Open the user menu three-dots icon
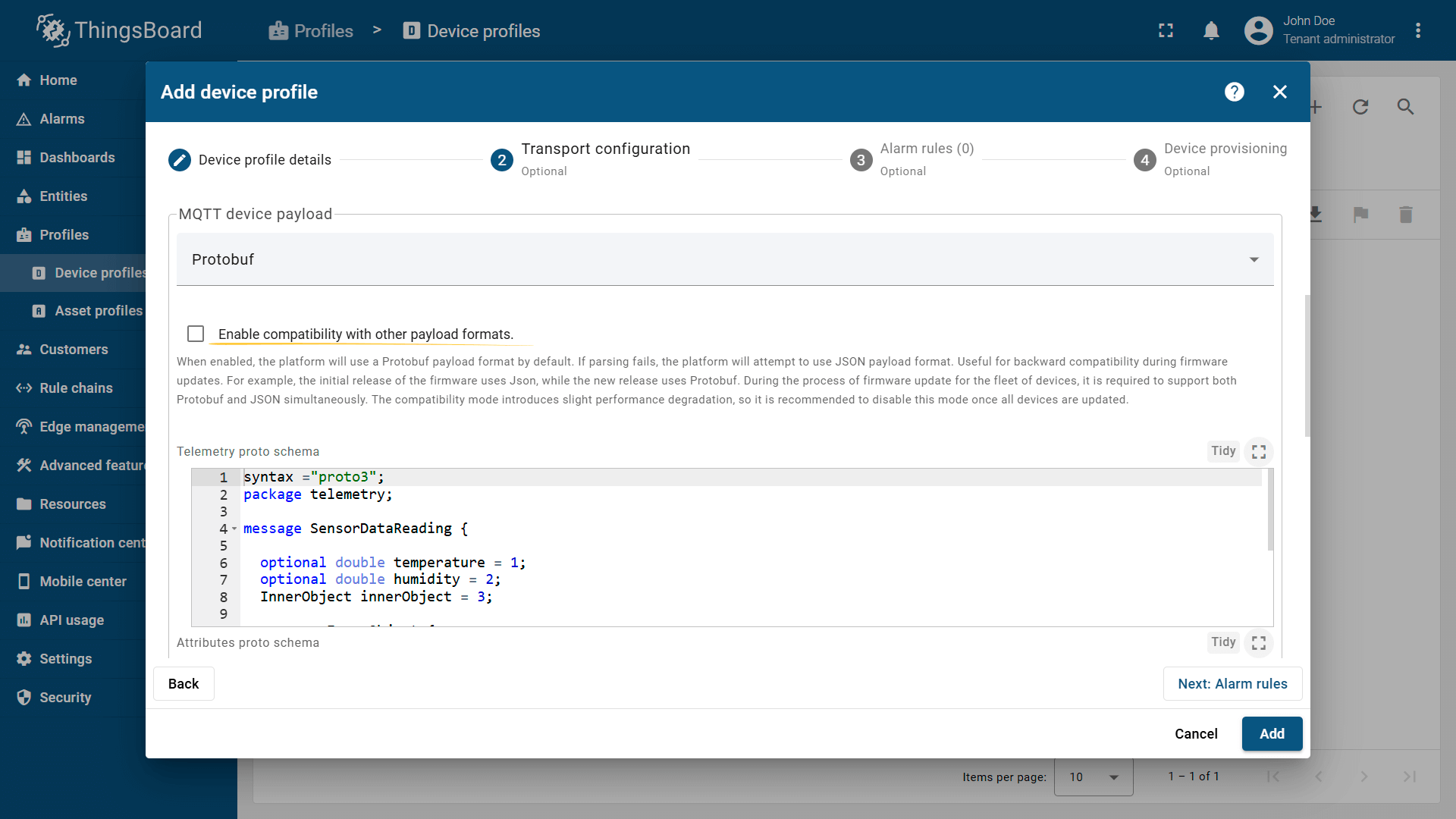The width and height of the screenshot is (1456, 819). click(1417, 31)
